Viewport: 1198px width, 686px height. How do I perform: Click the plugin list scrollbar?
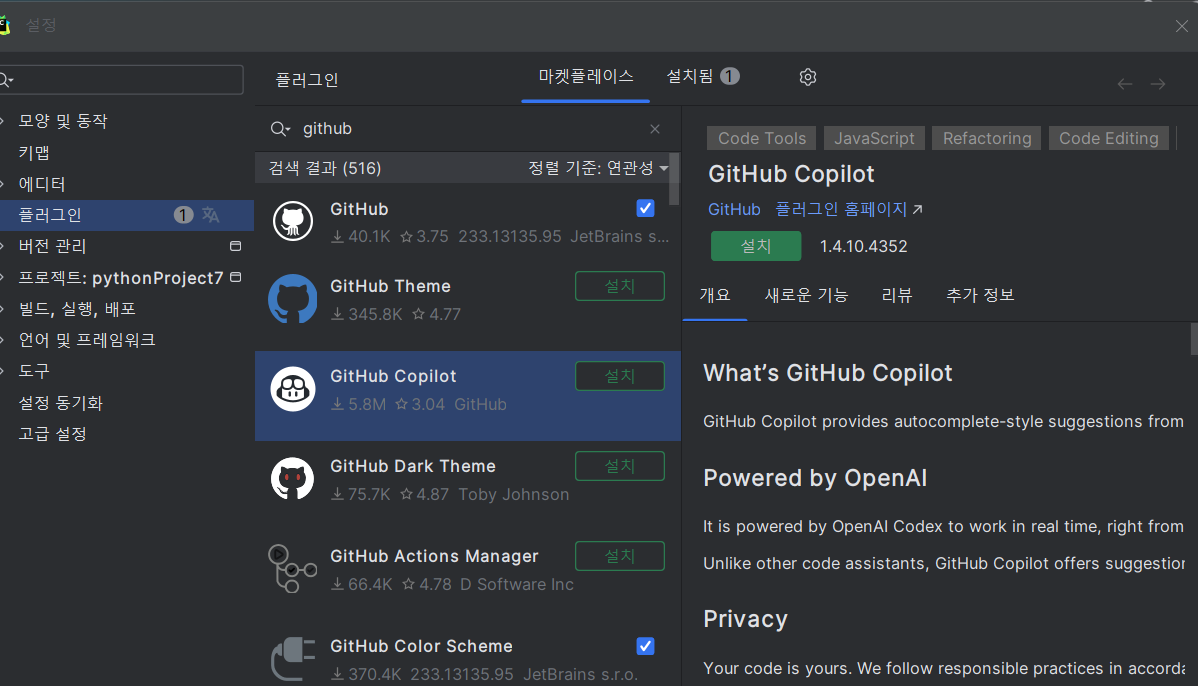674,180
